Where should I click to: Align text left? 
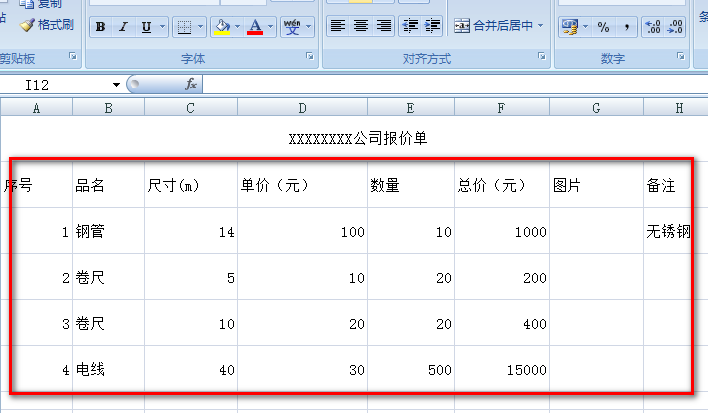point(338,26)
